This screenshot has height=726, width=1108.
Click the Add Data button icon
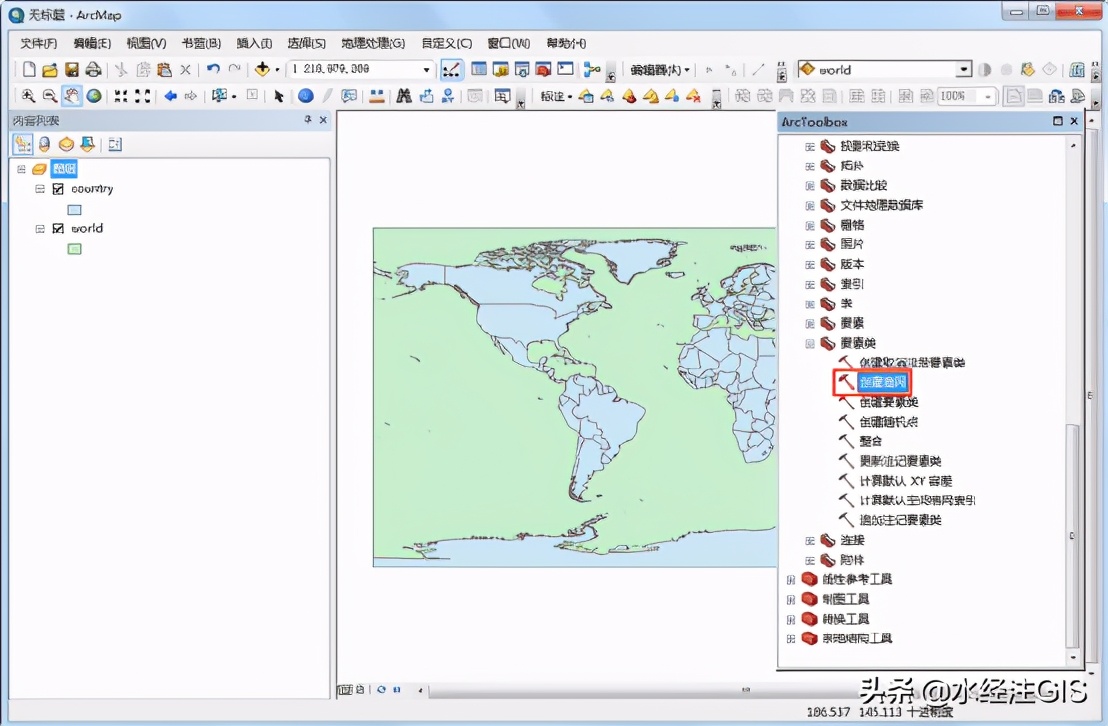pyautogui.click(x=263, y=70)
